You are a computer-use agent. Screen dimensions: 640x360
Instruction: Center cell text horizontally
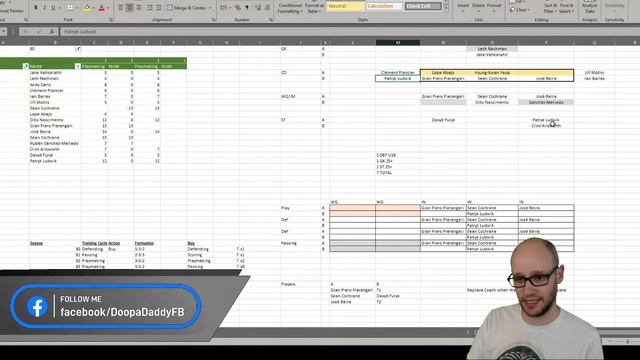pos(129,8)
